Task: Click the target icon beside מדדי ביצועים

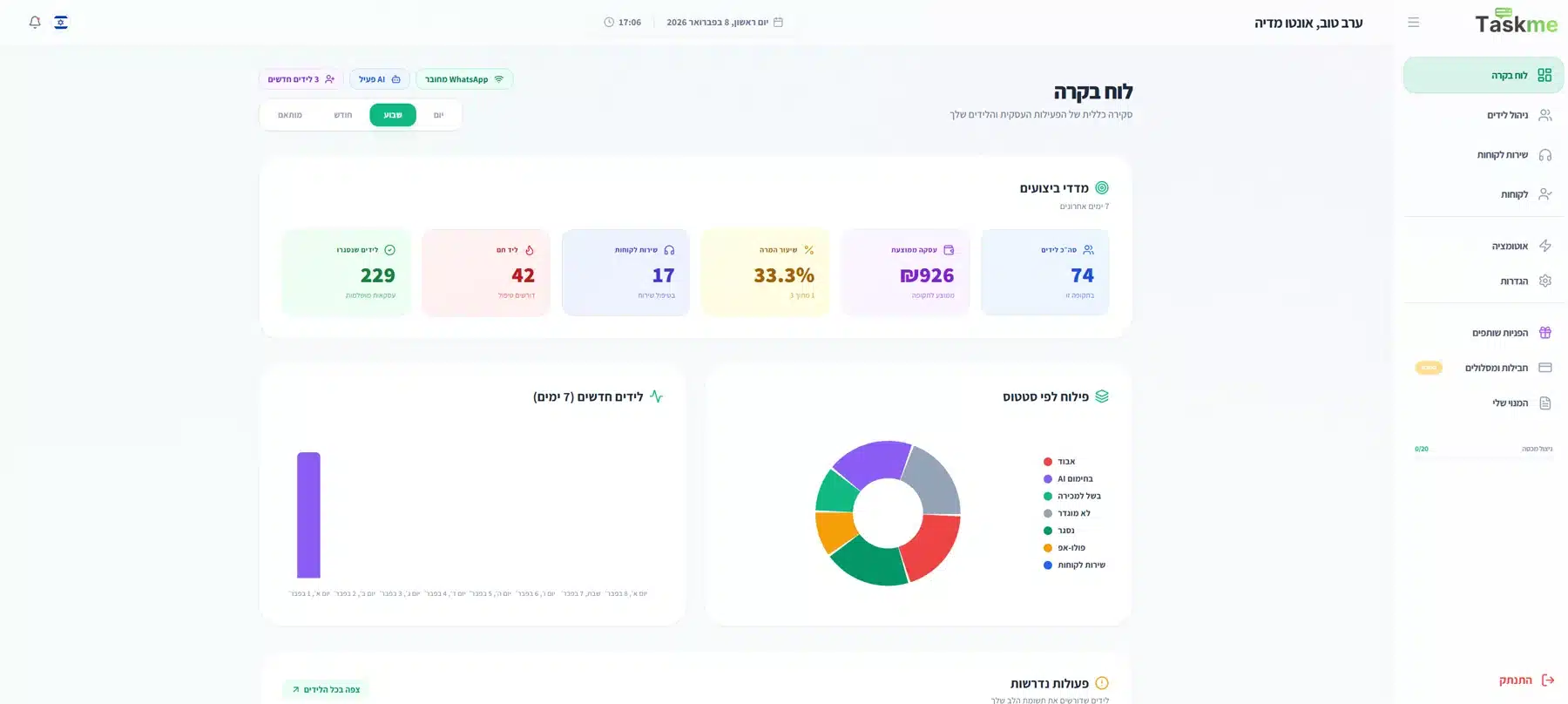Action: 1101,187
